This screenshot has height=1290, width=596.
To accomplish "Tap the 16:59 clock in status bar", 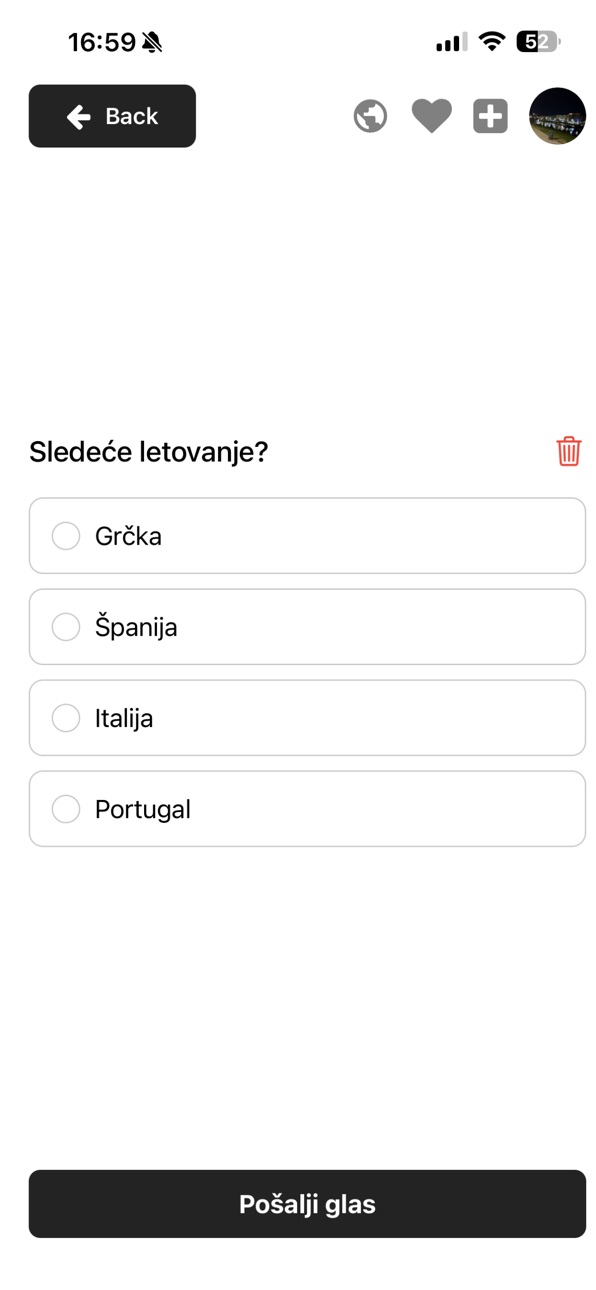I will tap(102, 42).
